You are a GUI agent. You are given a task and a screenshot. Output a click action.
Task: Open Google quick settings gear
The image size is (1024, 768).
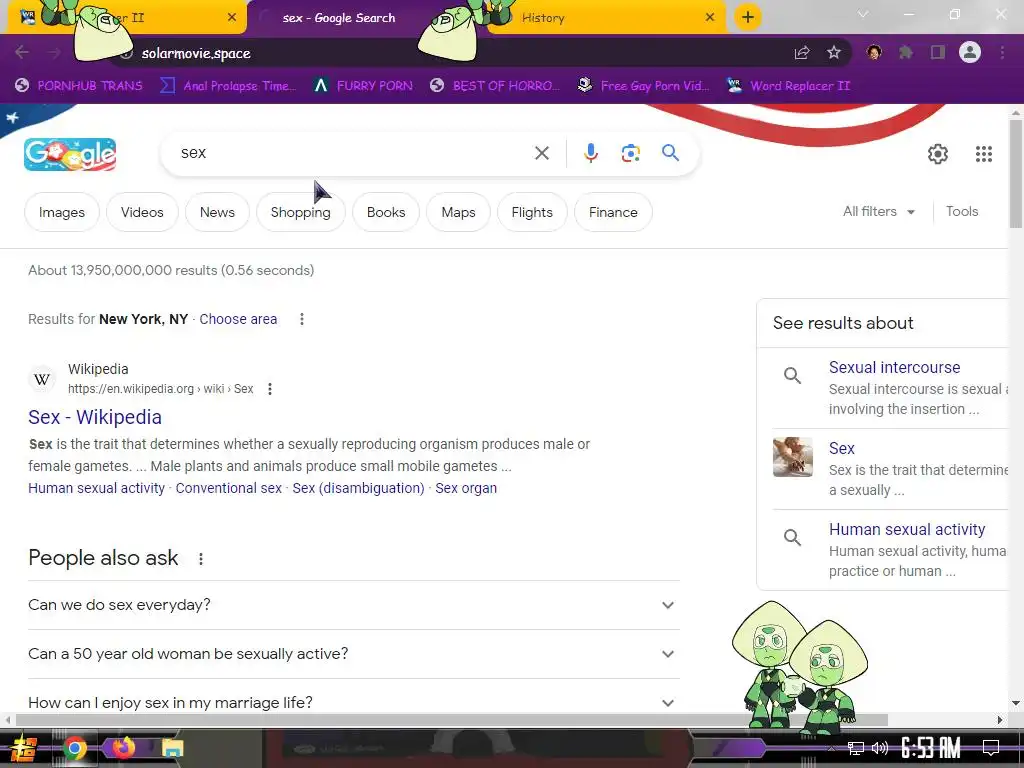(938, 153)
